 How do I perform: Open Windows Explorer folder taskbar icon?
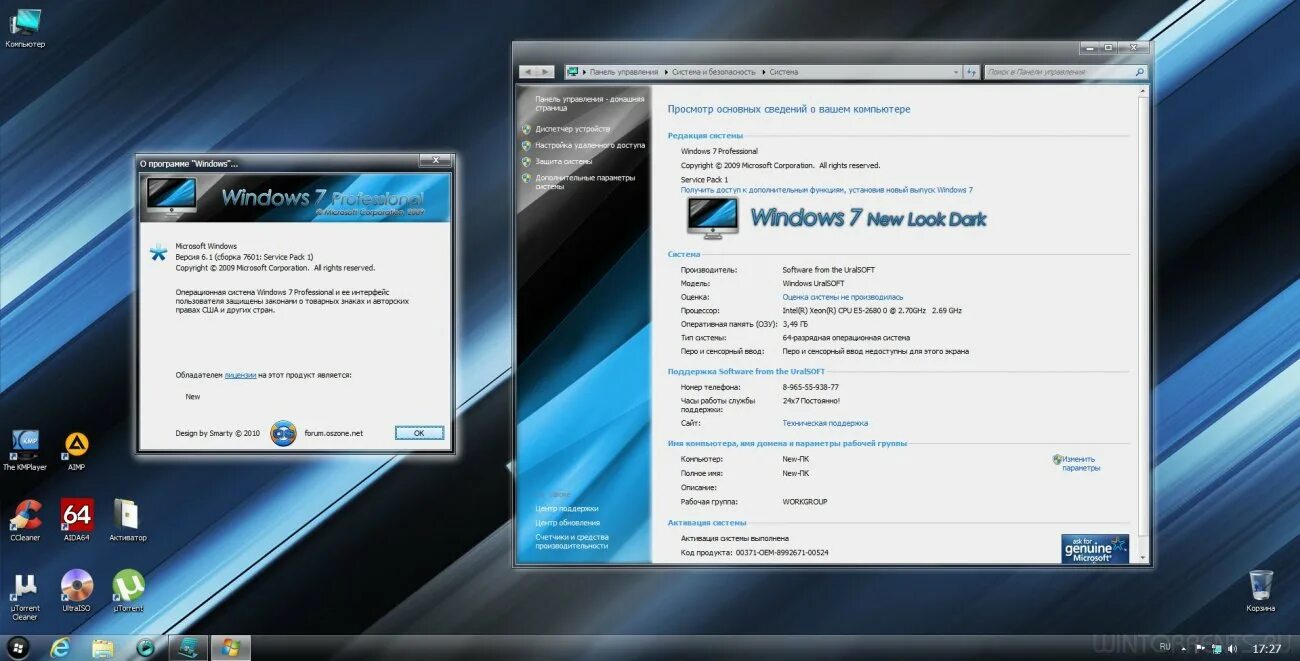tap(103, 647)
